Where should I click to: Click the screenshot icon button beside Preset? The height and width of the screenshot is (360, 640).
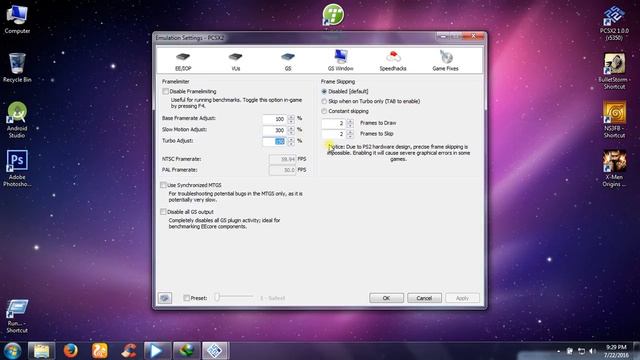(165, 298)
